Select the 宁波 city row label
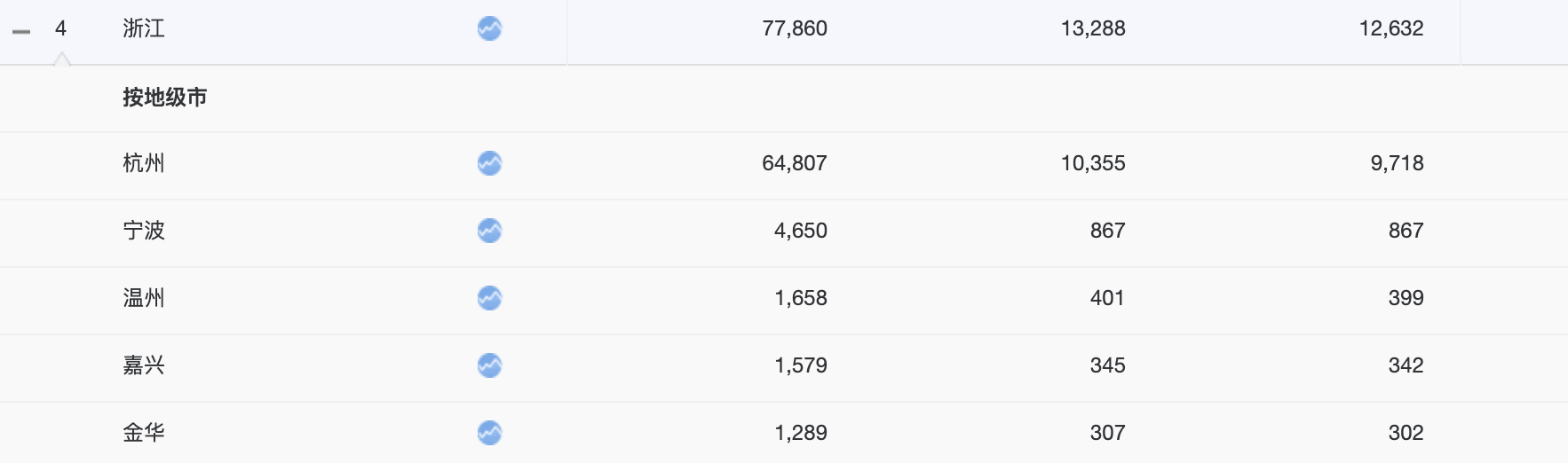 (x=144, y=231)
